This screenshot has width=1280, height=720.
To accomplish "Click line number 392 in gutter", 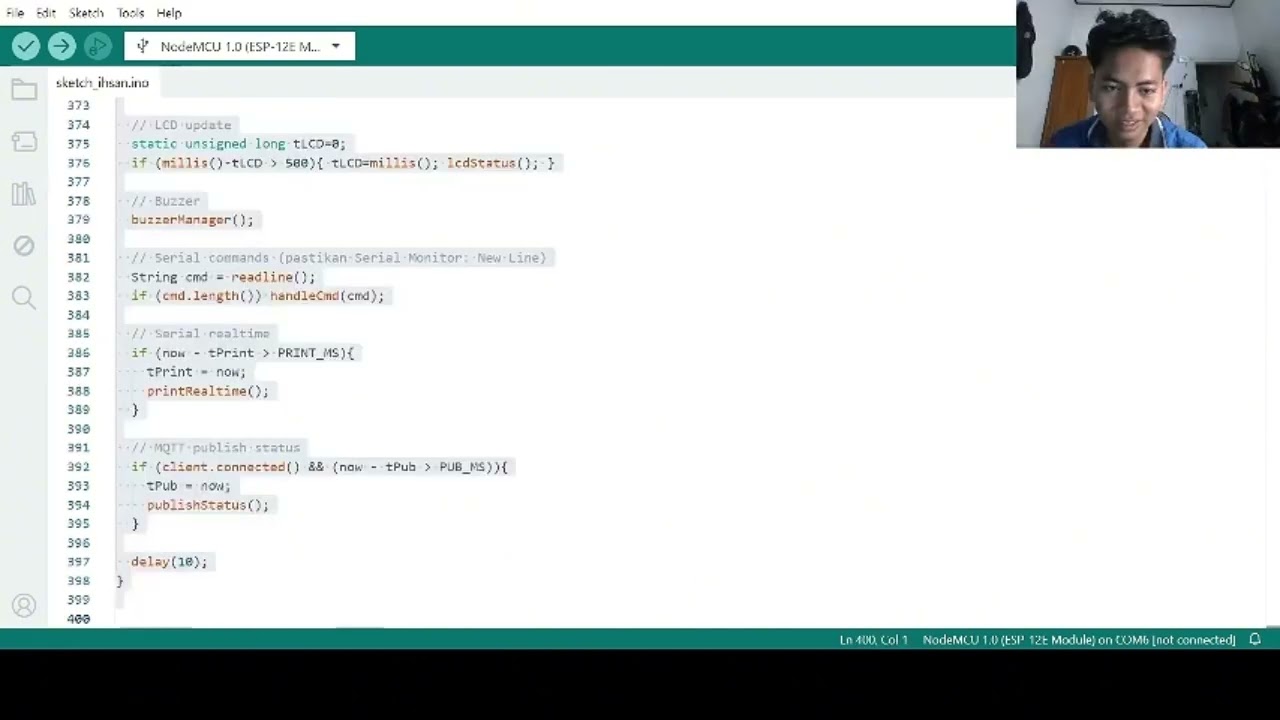I will [x=78, y=467].
